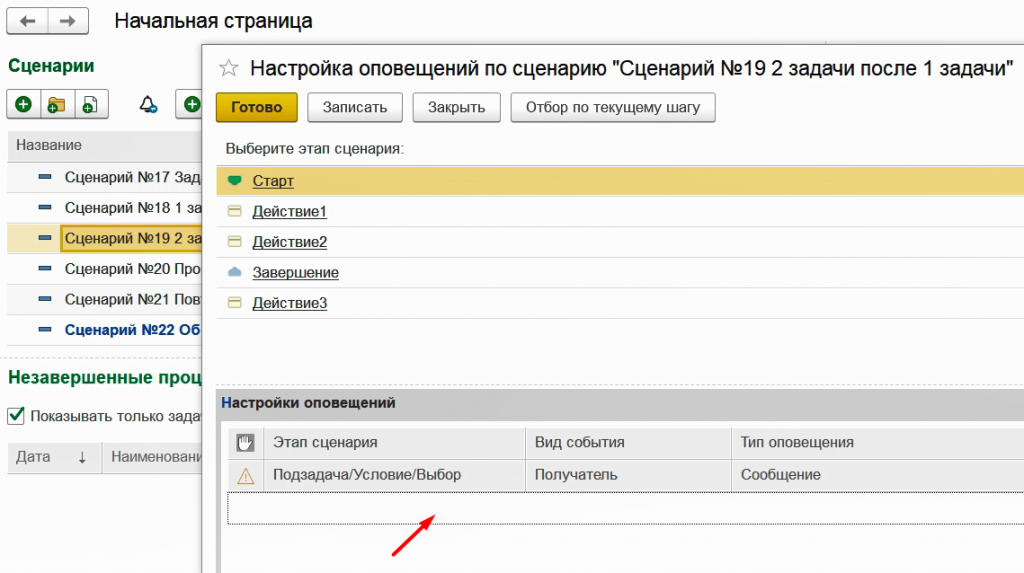Viewport: 1024px width, 573px height.
Task: Click the icon beside Действие1
Action: coord(234,211)
